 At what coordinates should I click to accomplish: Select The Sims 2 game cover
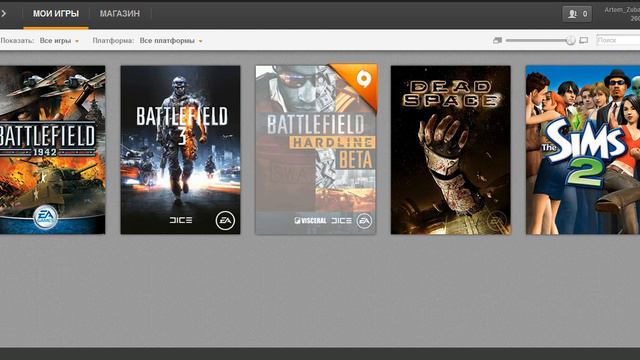pos(583,150)
